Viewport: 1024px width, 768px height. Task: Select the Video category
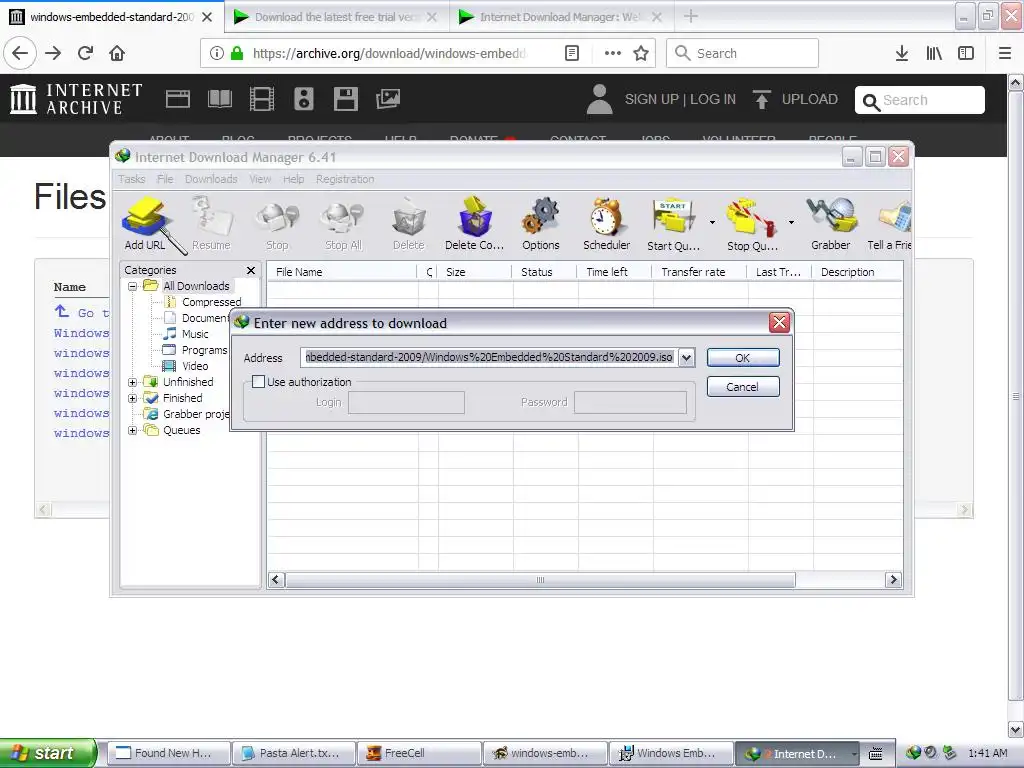tap(195, 366)
